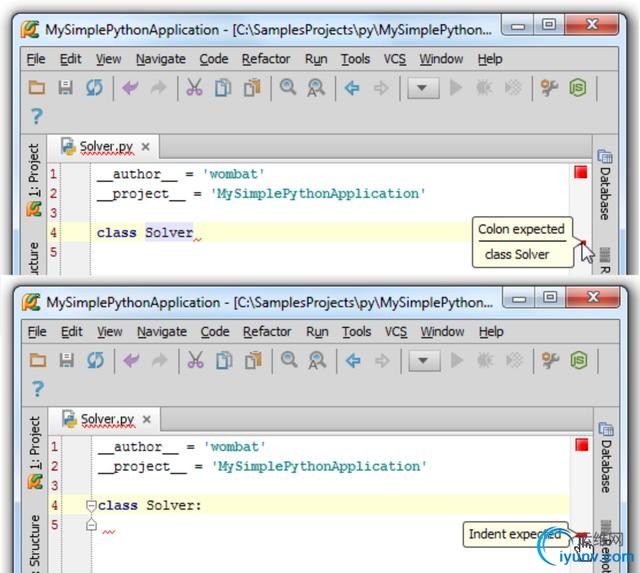Click the Back navigation arrow in the lower toolbar
Screen dimensions: 640x573
point(353,360)
